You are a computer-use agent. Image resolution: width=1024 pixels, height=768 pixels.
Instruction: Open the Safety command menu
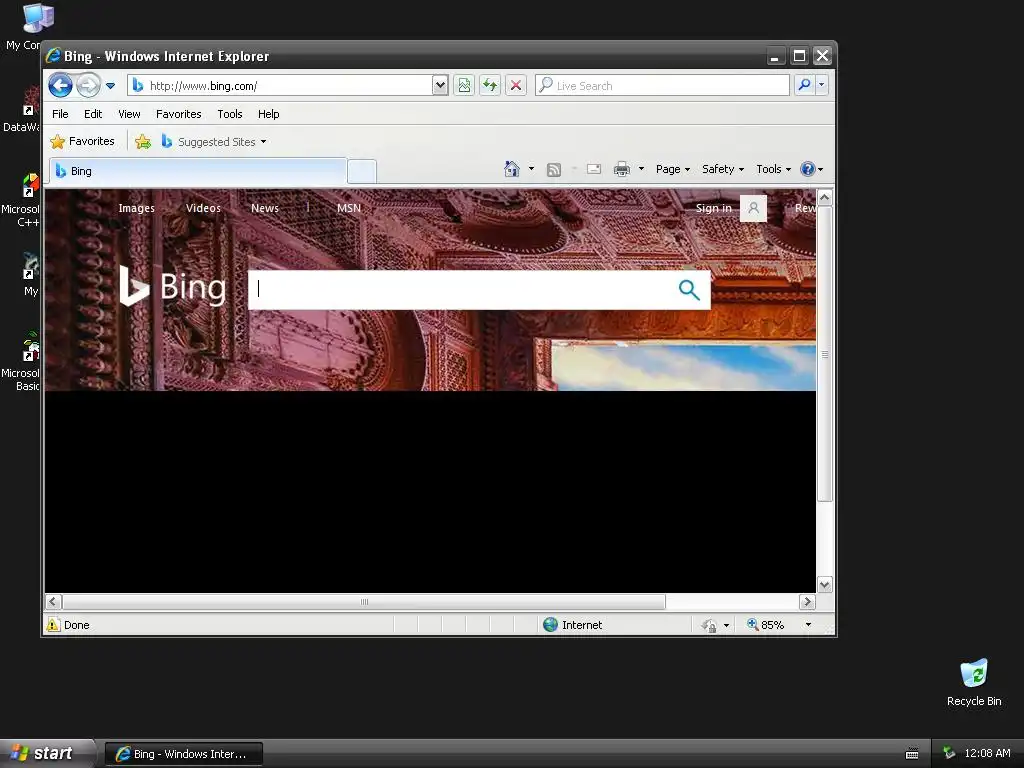[723, 169]
